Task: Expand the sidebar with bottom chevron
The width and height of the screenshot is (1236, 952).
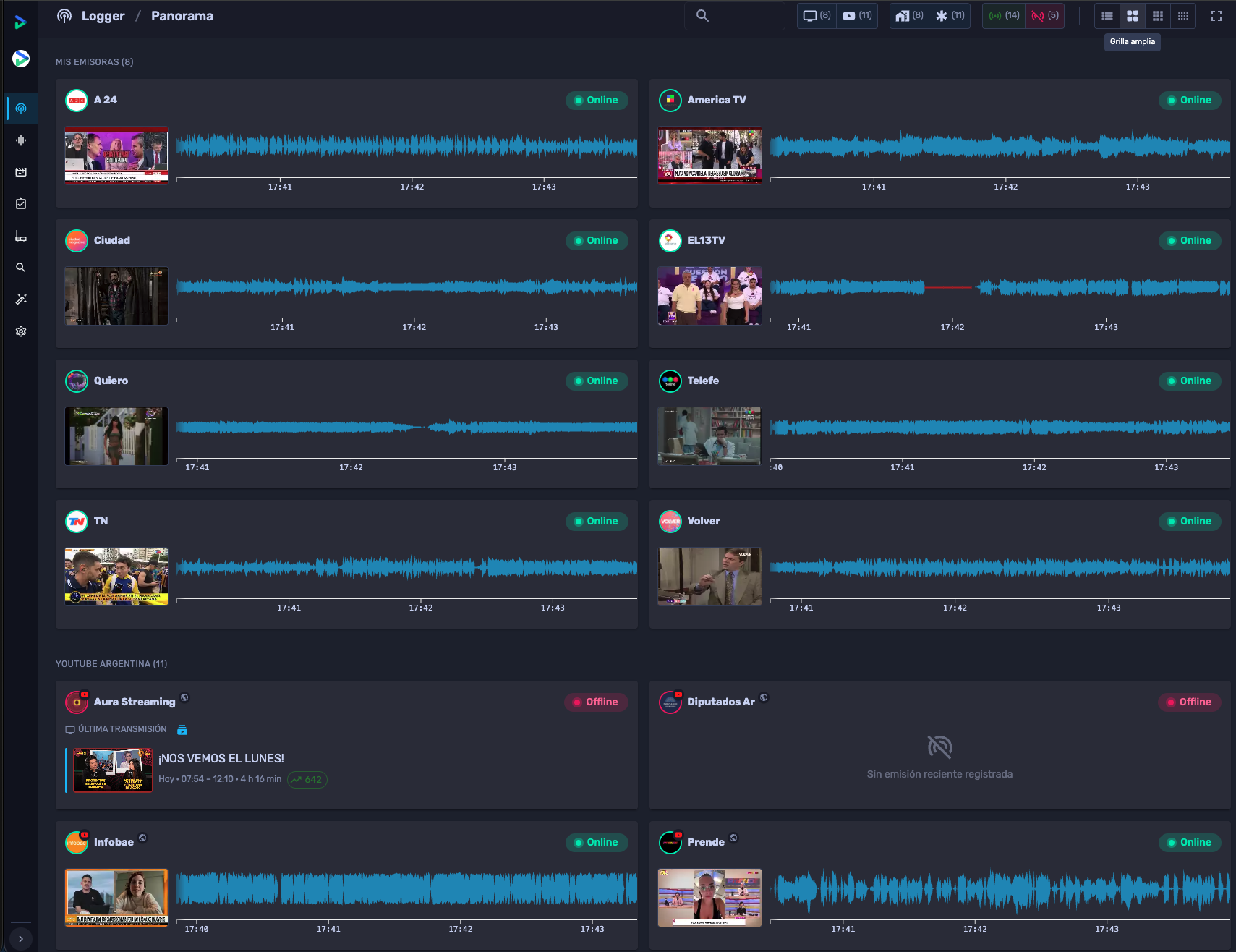Action: click(x=21, y=939)
